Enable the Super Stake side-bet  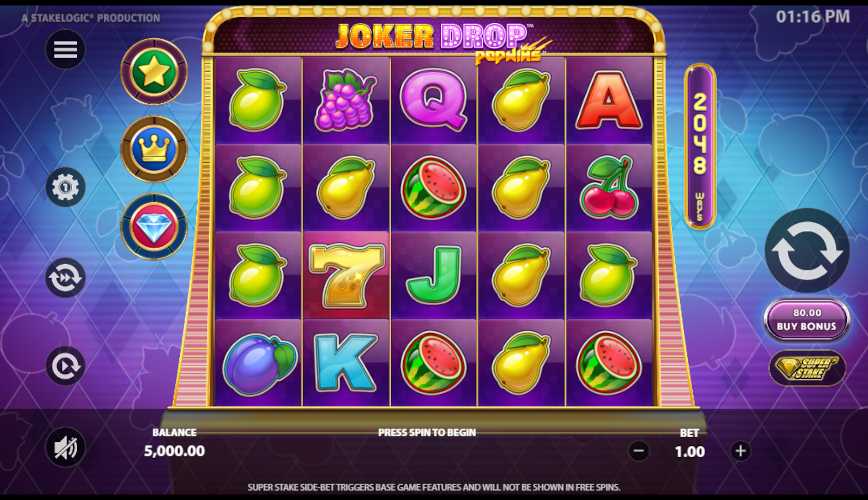[807, 368]
